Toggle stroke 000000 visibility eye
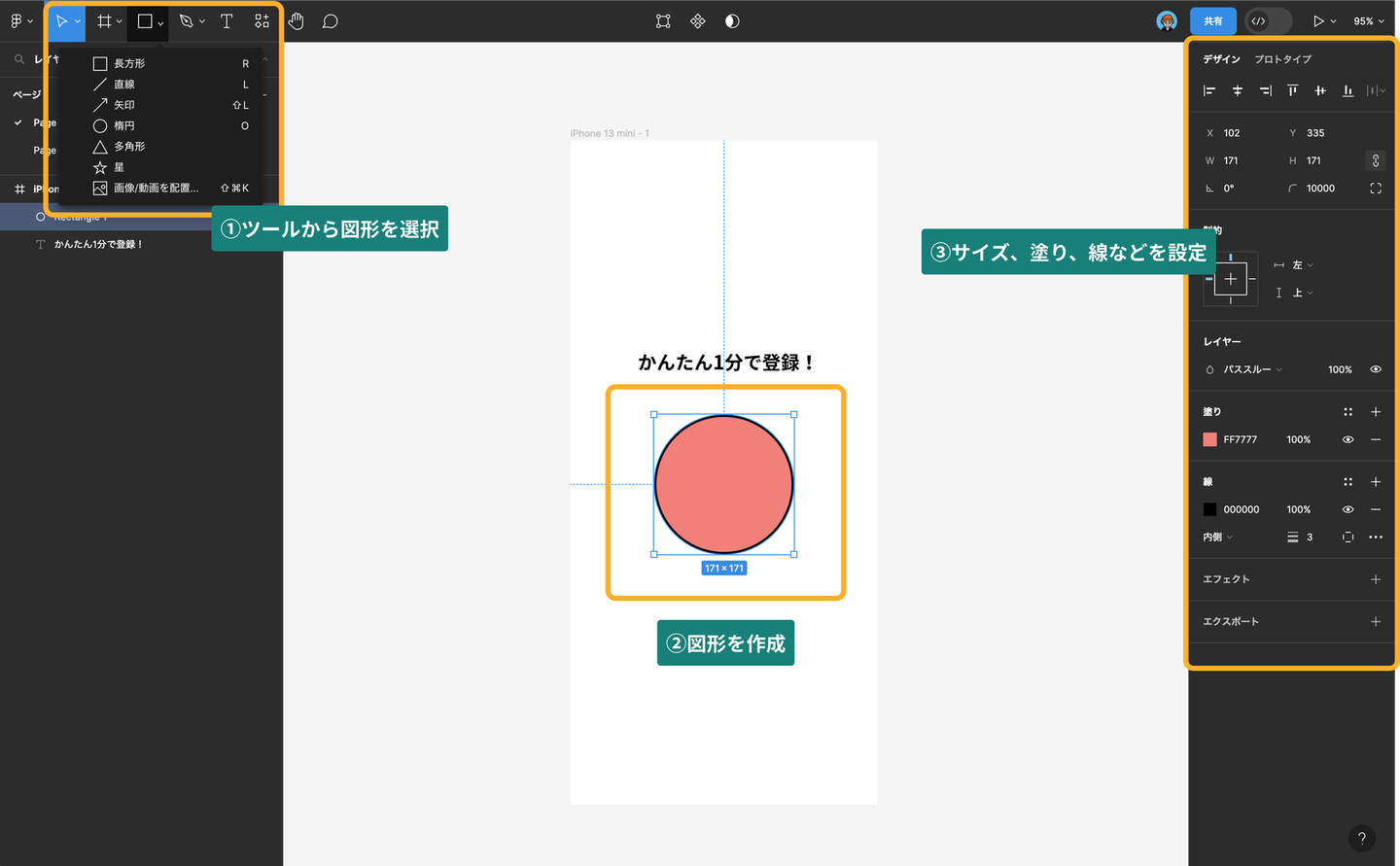The height and width of the screenshot is (866, 1400). click(1347, 509)
